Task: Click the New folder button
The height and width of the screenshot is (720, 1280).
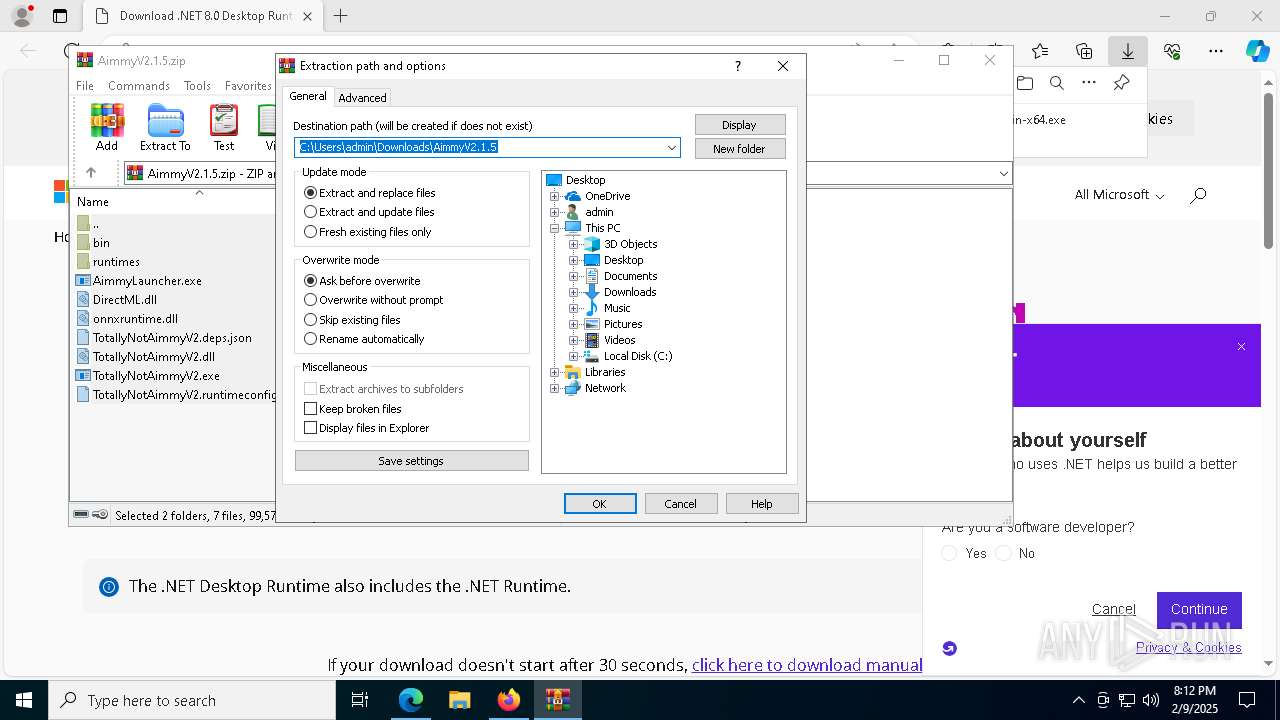Action: coord(740,149)
